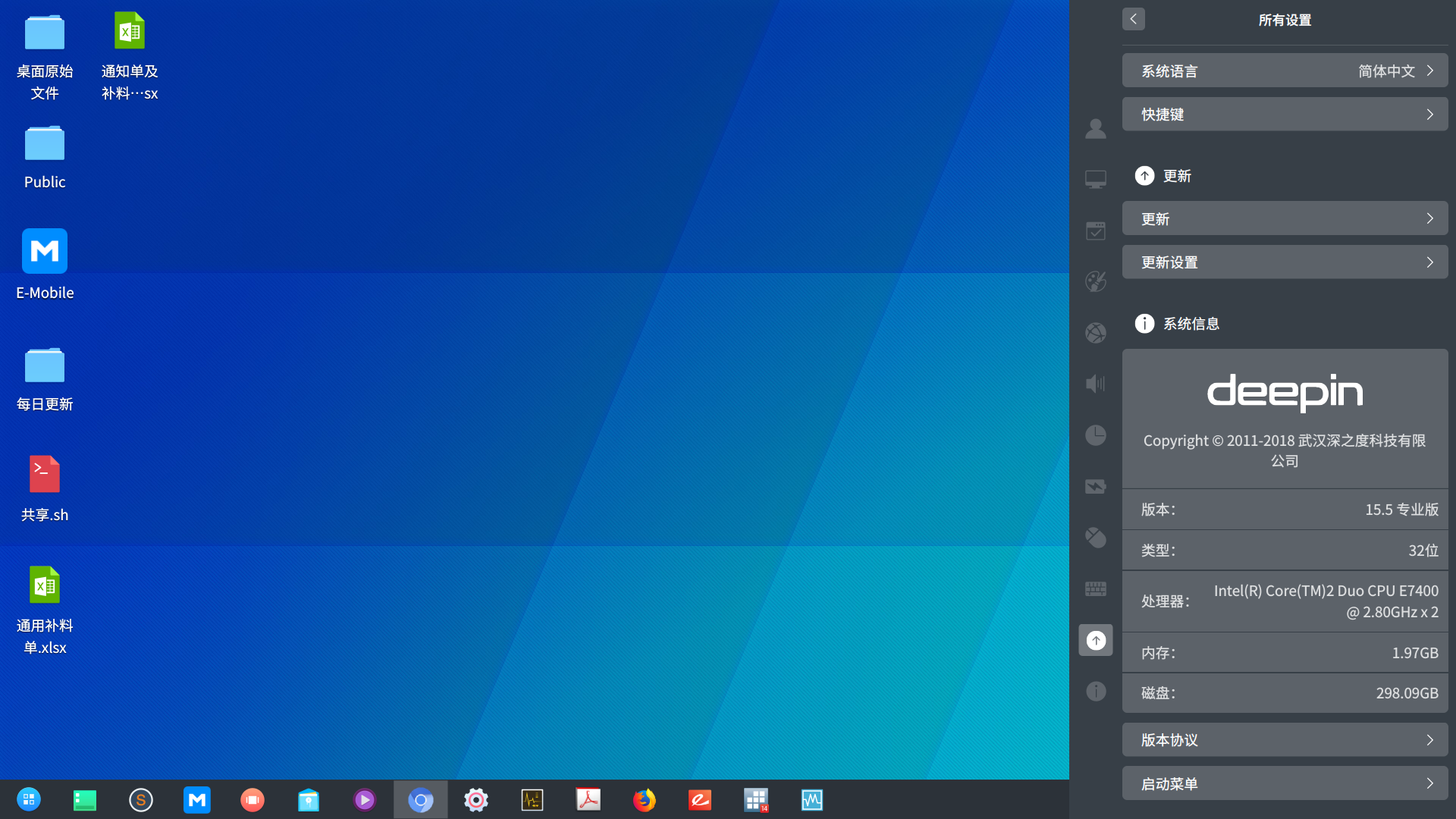
Task: Open the 启动菜单 boot menu entry
Action: (x=1285, y=783)
